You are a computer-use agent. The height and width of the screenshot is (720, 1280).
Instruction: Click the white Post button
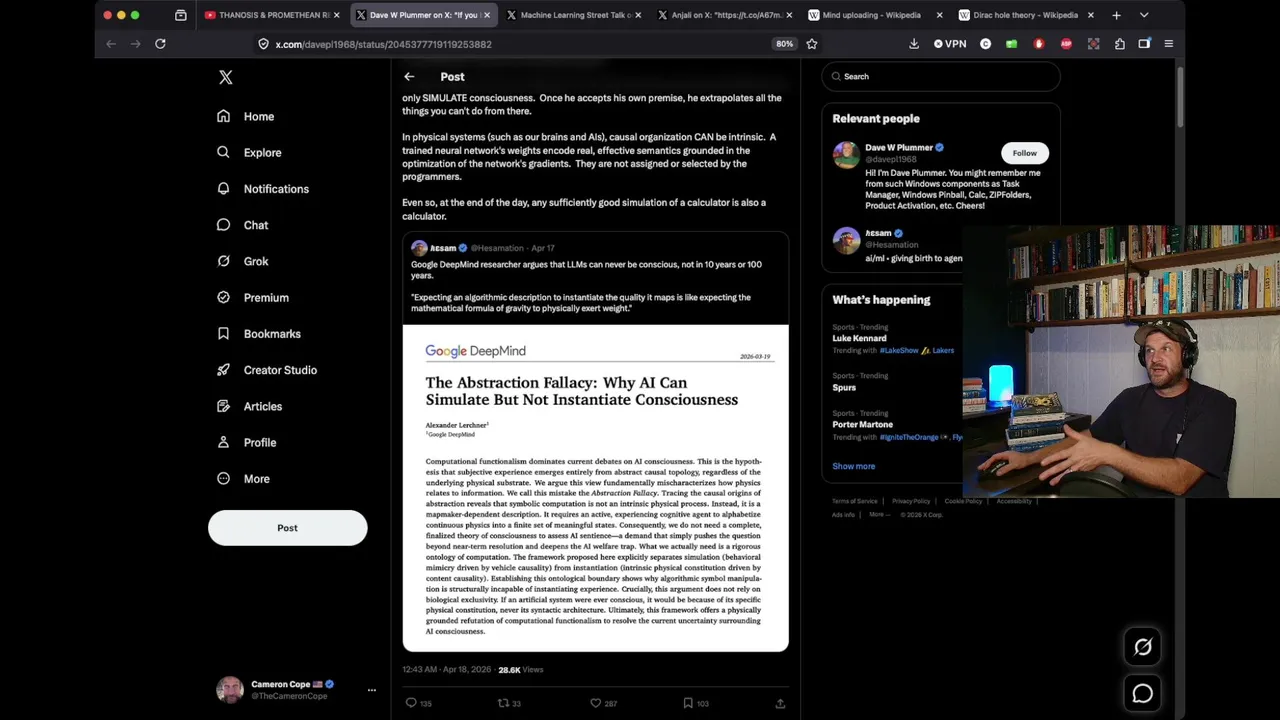click(x=287, y=528)
